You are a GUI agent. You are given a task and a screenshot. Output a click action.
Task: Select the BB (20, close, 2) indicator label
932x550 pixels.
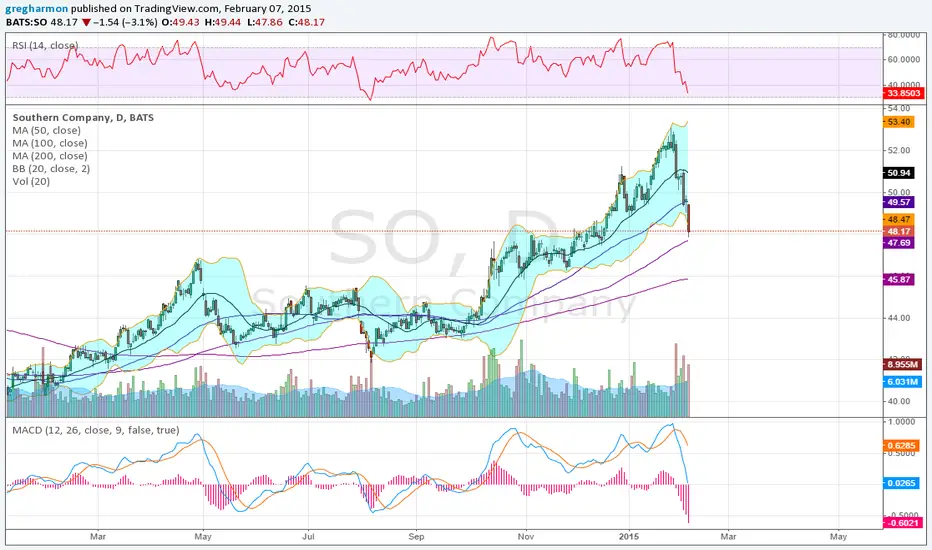coord(51,169)
